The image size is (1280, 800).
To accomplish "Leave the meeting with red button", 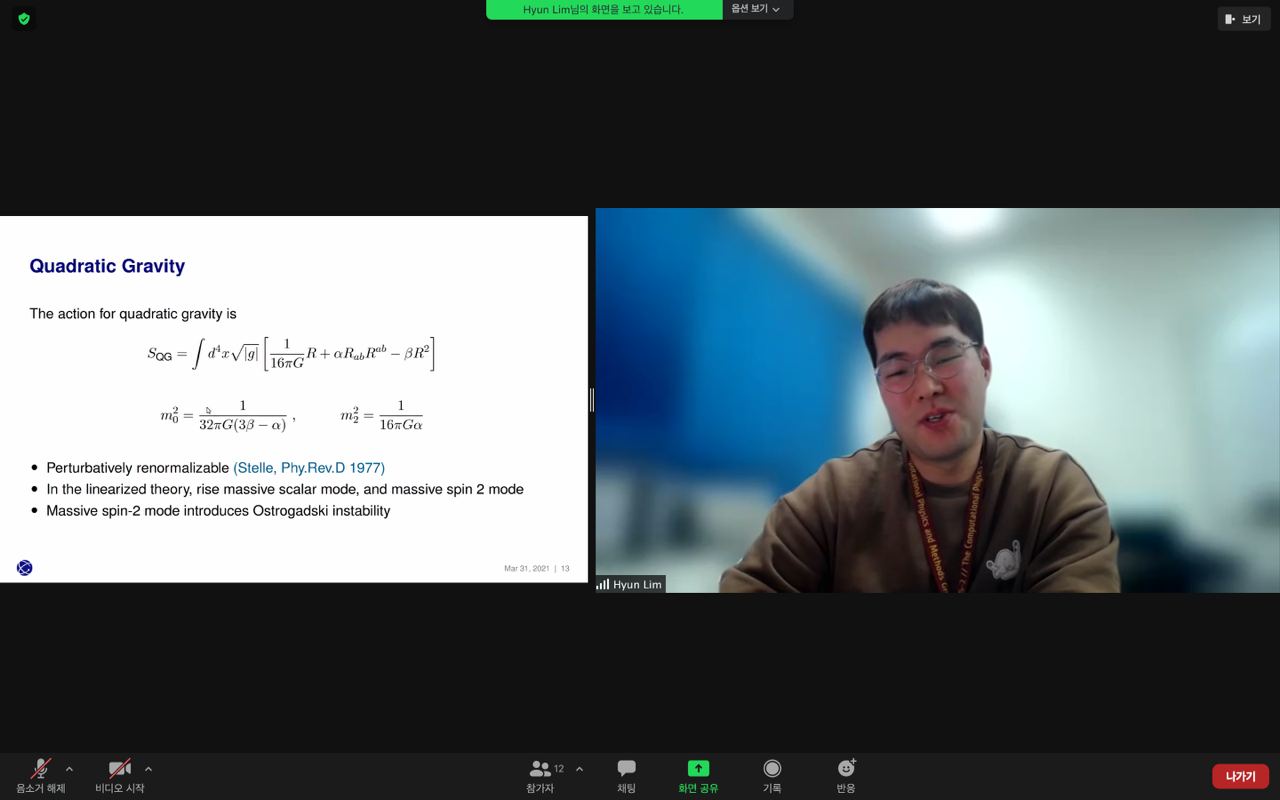I will (x=1240, y=776).
